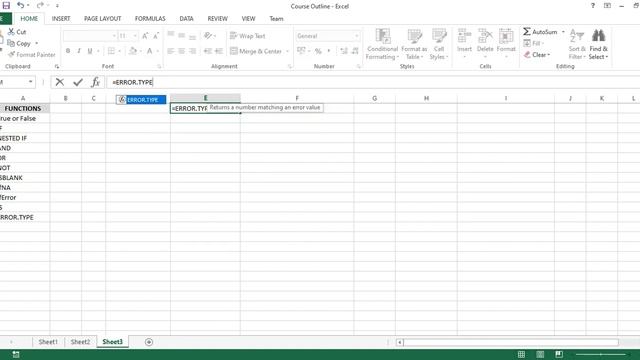The width and height of the screenshot is (640, 360).
Task: Open Merge & Center dropdown arrow
Action: tap(287, 51)
